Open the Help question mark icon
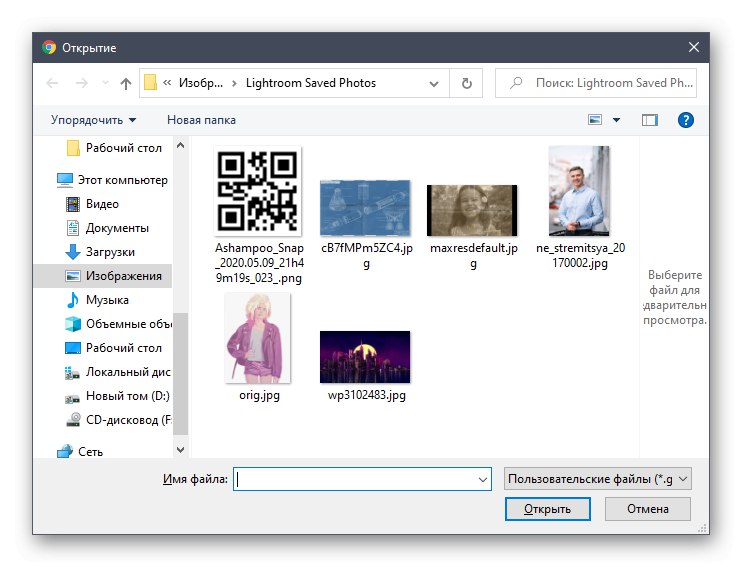 [x=685, y=120]
